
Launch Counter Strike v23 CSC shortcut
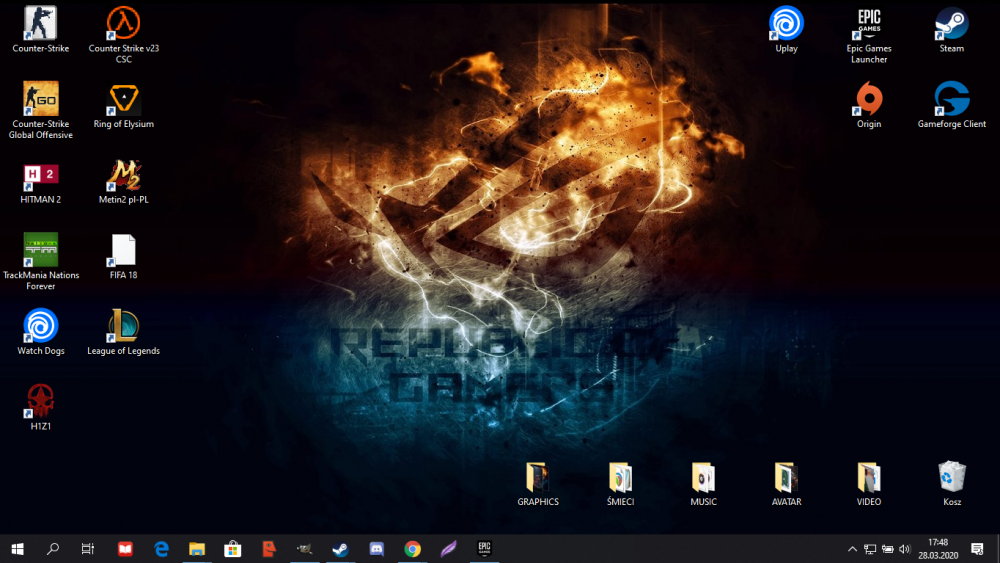124,34
